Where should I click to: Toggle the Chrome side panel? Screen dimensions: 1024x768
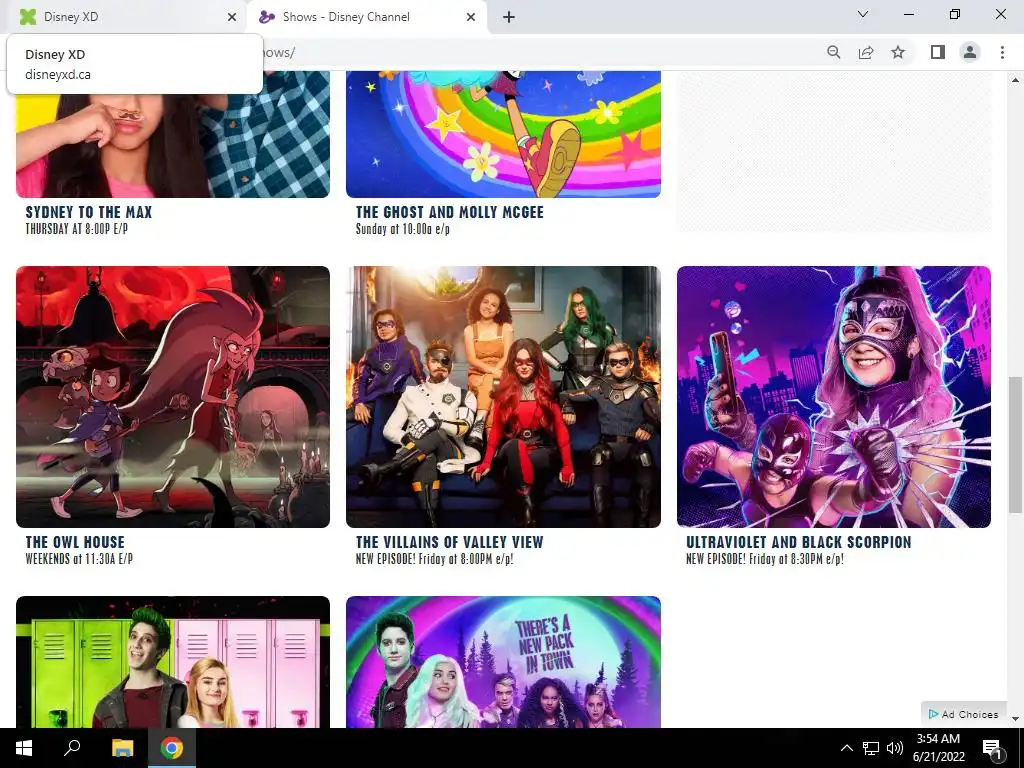(x=938, y=52)
